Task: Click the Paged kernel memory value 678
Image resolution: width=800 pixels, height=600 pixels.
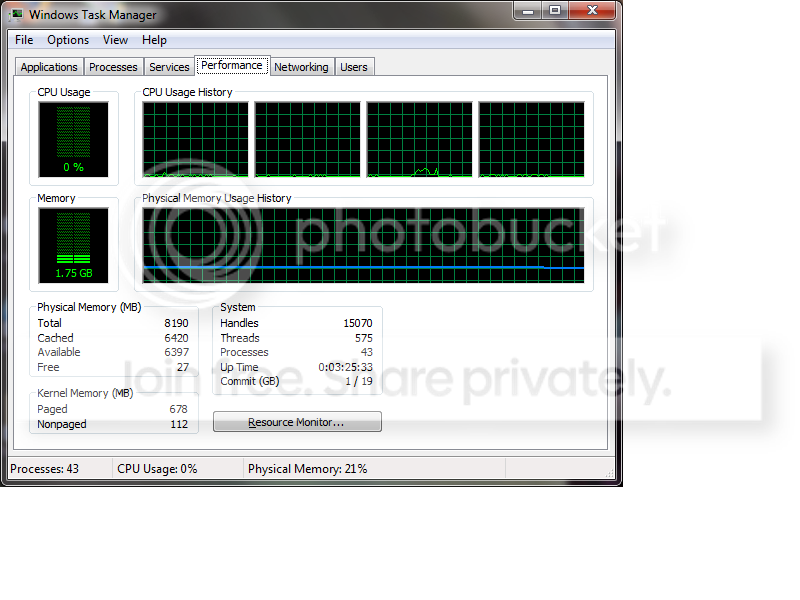Action: point(179,409)
